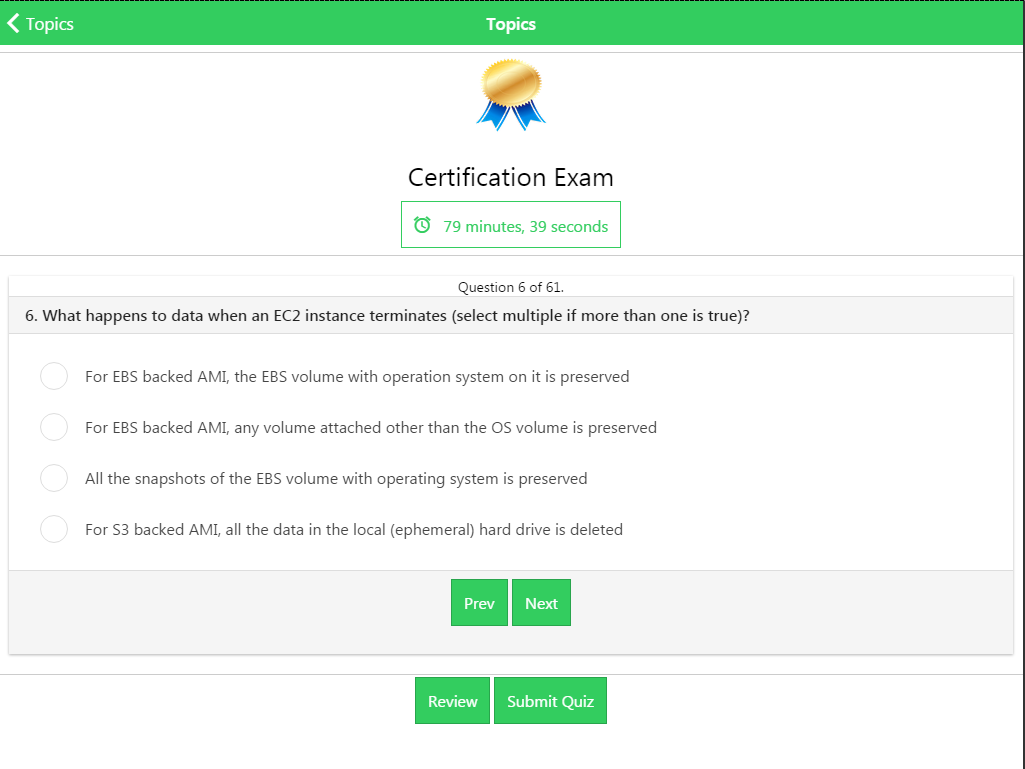The height and width of the screenshot is (769, 1025).
Task: Click the gold award ribbon badge
Action: coord(511,94)
